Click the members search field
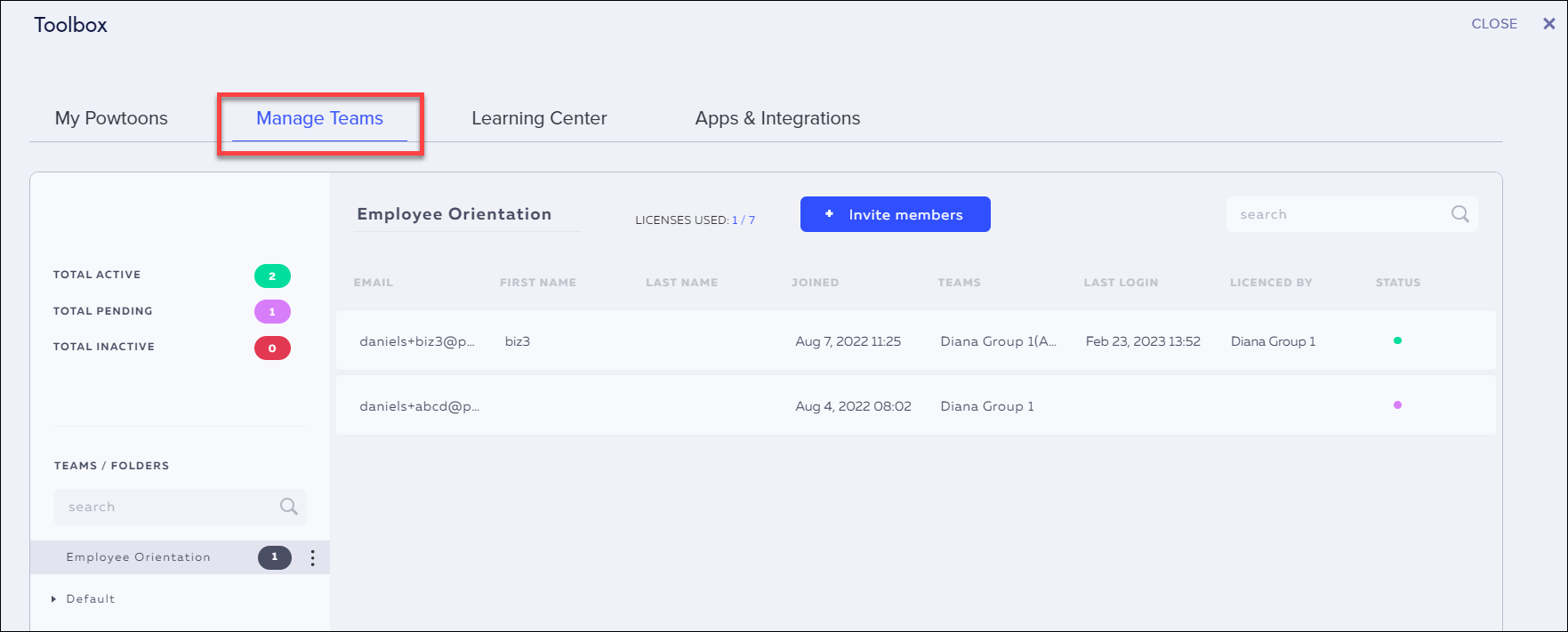The height and width of the screenshot is (632, 1568). (x=1352, y=214)
